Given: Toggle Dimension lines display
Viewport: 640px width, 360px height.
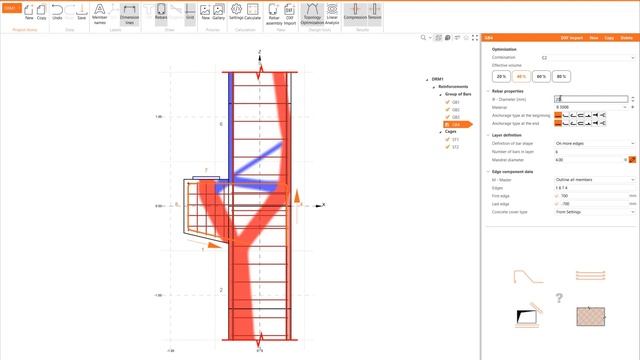Looking at the screenshot, I should [x=129, y=14].
